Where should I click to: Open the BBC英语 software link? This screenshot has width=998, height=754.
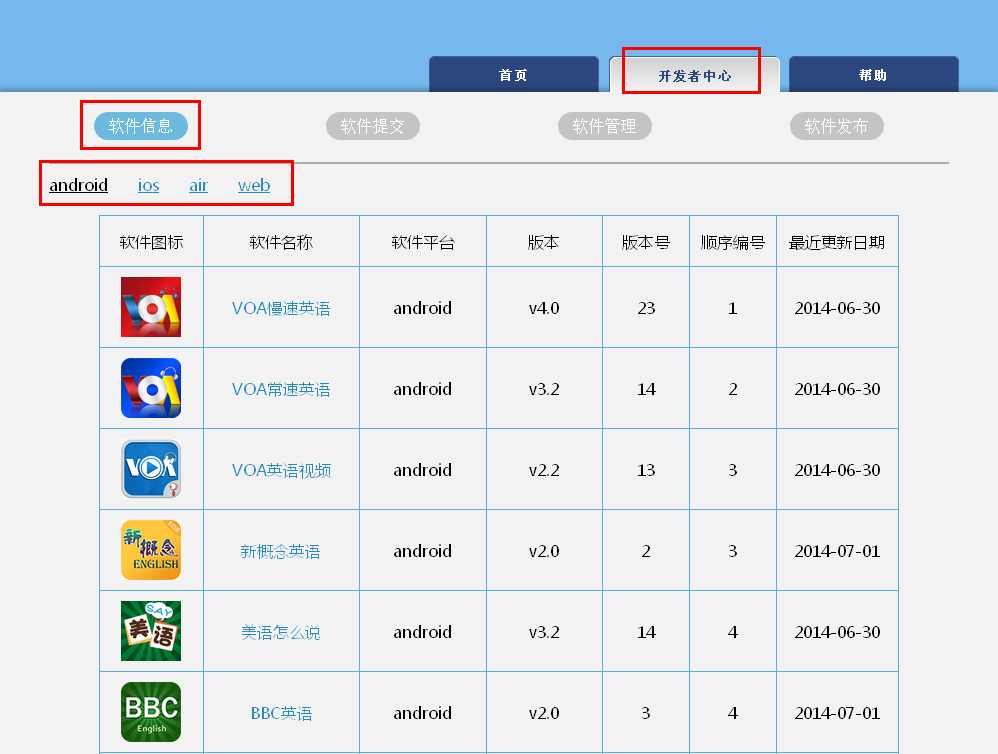[x=281, y=713]
